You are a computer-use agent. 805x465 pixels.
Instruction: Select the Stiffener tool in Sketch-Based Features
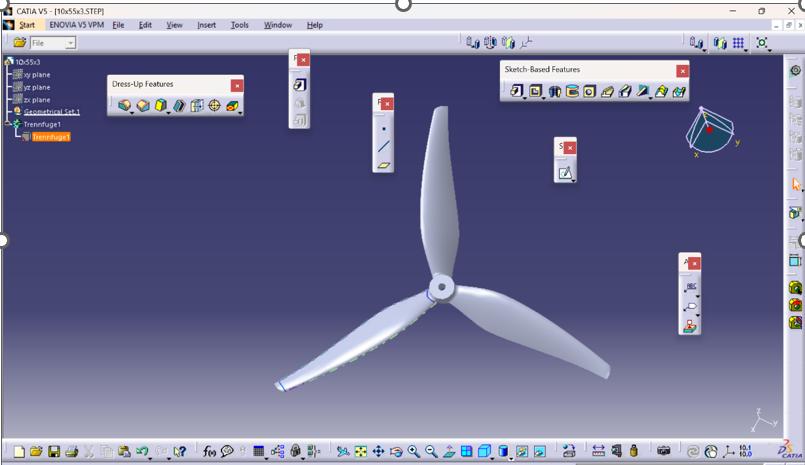pyautogui.click(x=643, y=91)
